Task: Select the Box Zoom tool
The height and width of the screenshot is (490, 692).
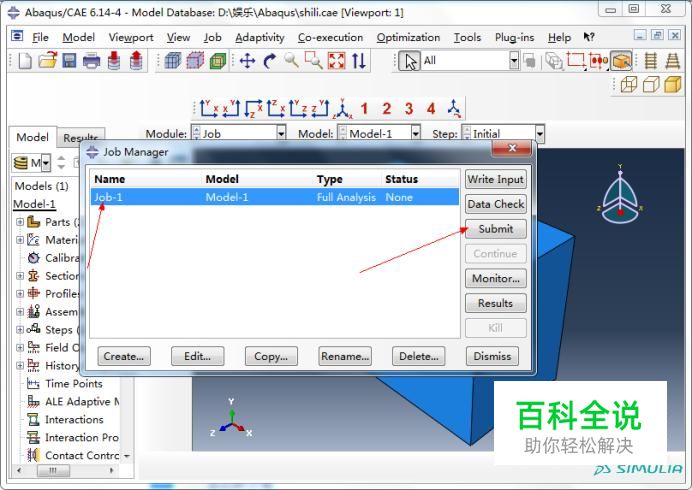Action: (x=313, y=60)
